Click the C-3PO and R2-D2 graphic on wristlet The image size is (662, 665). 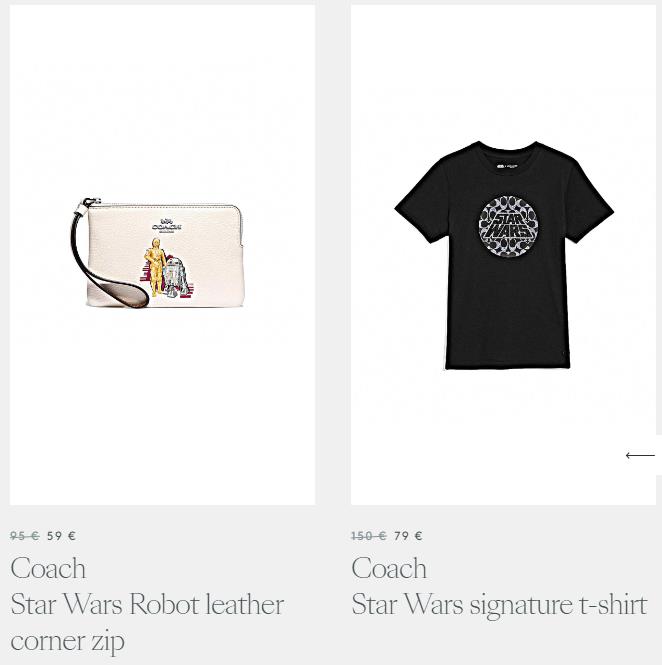(x=166, y=268)
